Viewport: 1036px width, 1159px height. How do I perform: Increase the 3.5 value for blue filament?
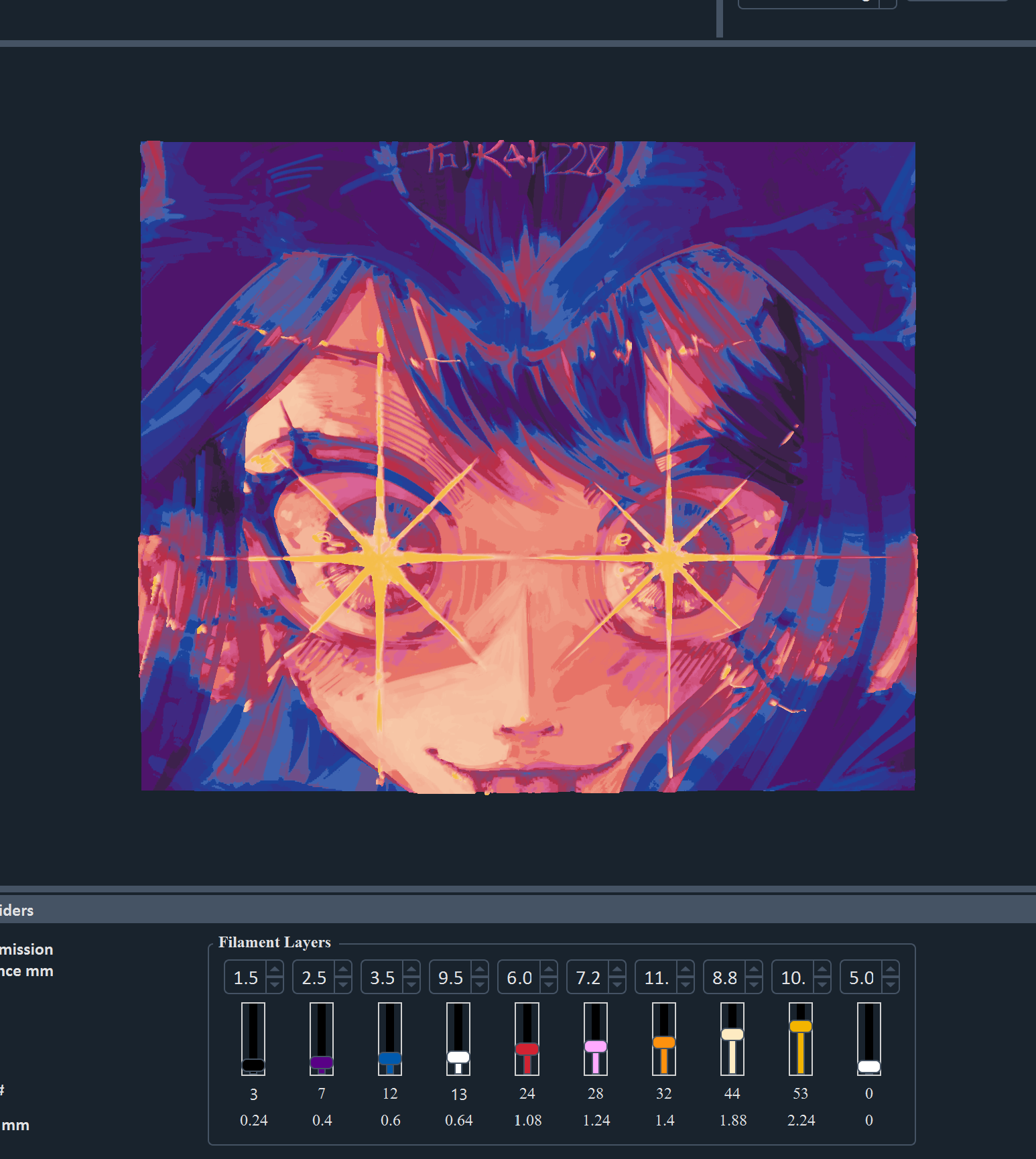click(411, 969)
